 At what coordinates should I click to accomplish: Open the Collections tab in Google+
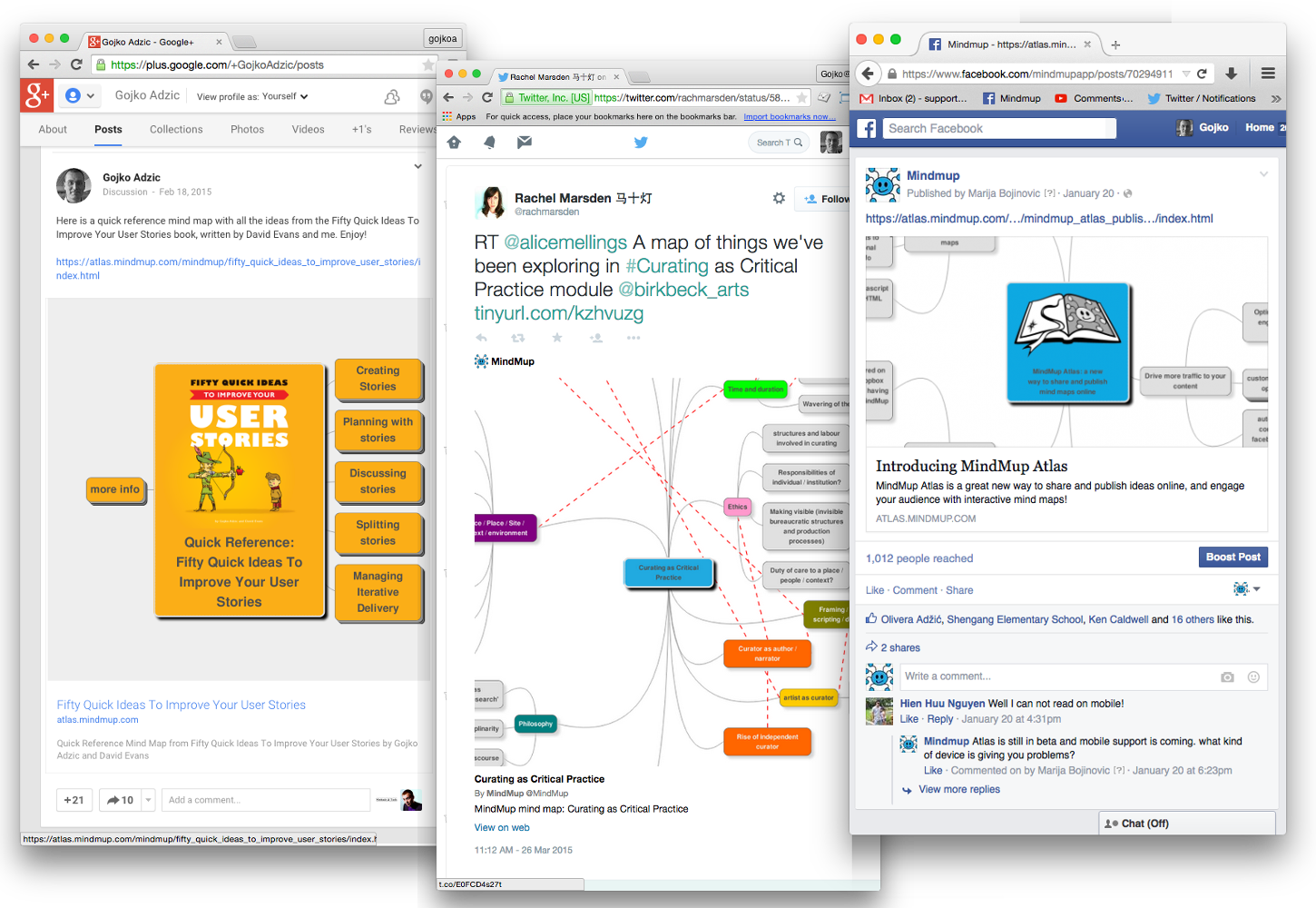176,129
